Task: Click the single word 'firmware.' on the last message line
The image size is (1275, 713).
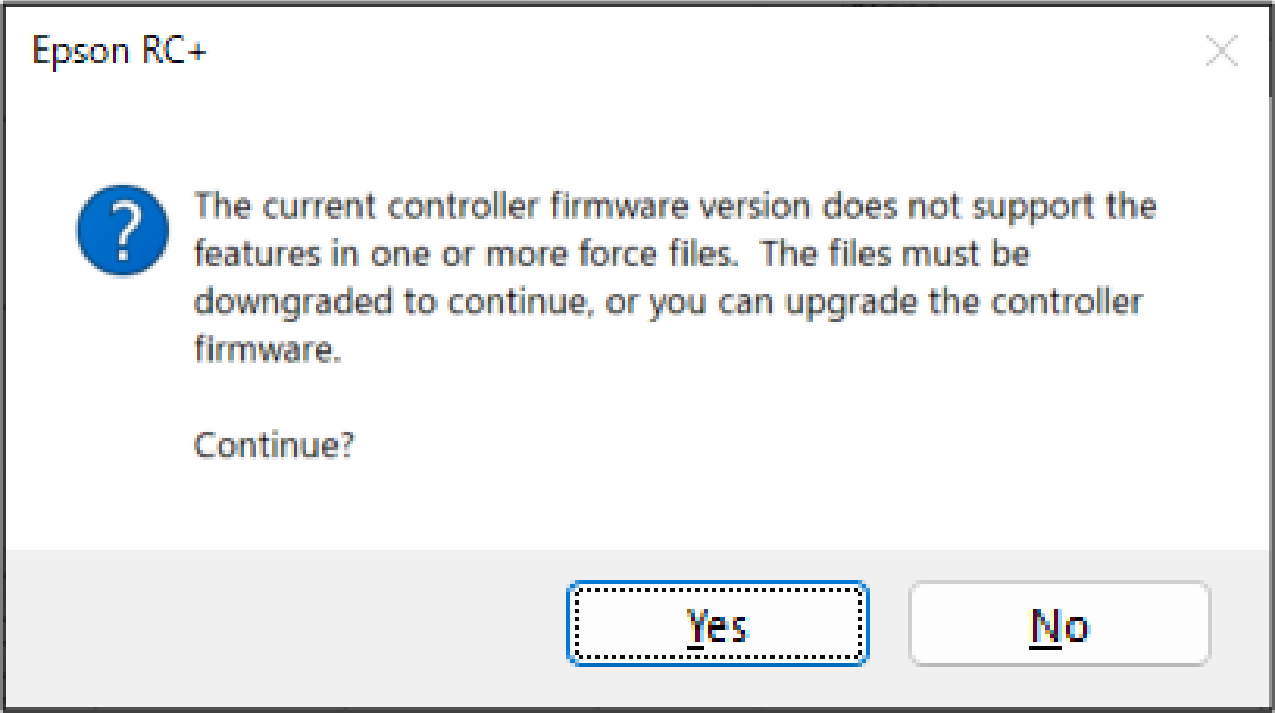Action: pyautogui.click(x=267, y=350)
